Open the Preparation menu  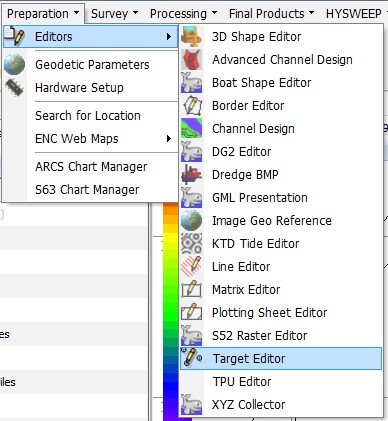(x=43, y=14)
